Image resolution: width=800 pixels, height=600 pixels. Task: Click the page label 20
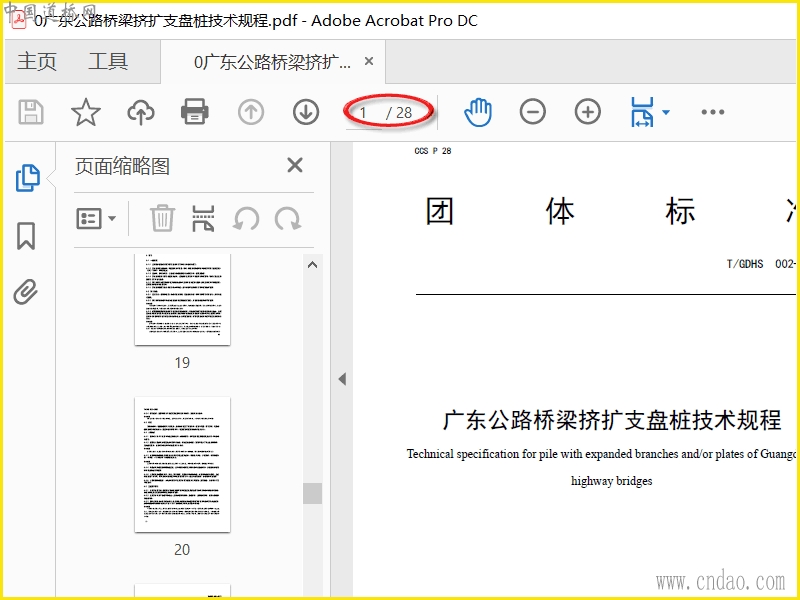point(182,550)
